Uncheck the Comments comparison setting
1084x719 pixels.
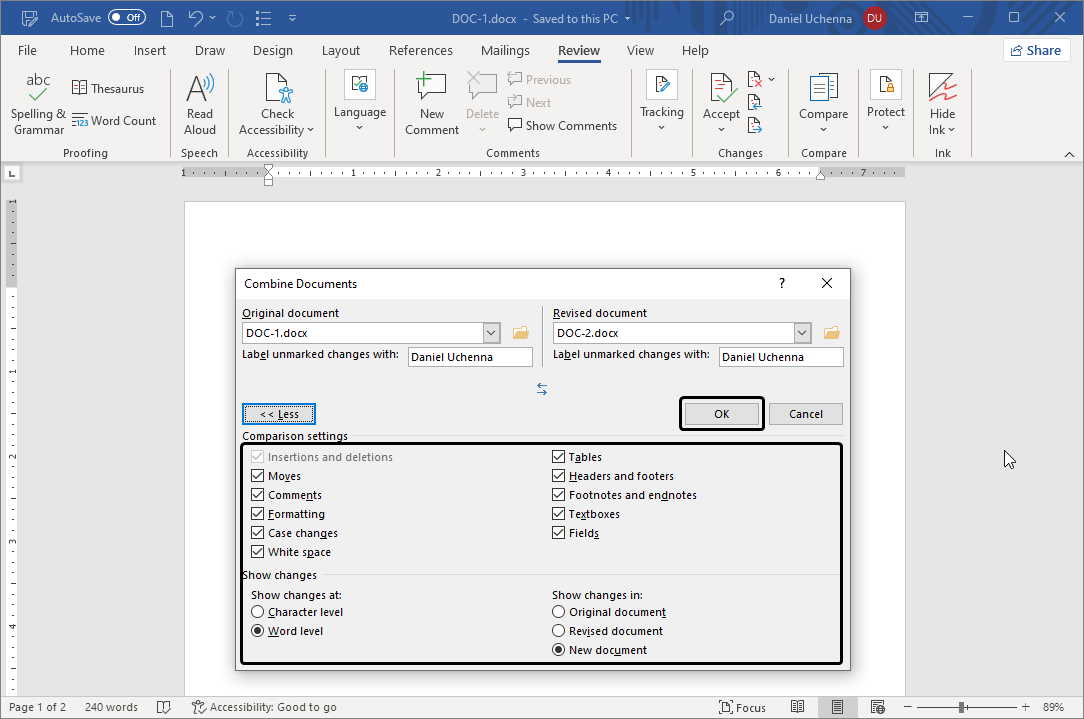pyautogui.click(x=258, y=494)
